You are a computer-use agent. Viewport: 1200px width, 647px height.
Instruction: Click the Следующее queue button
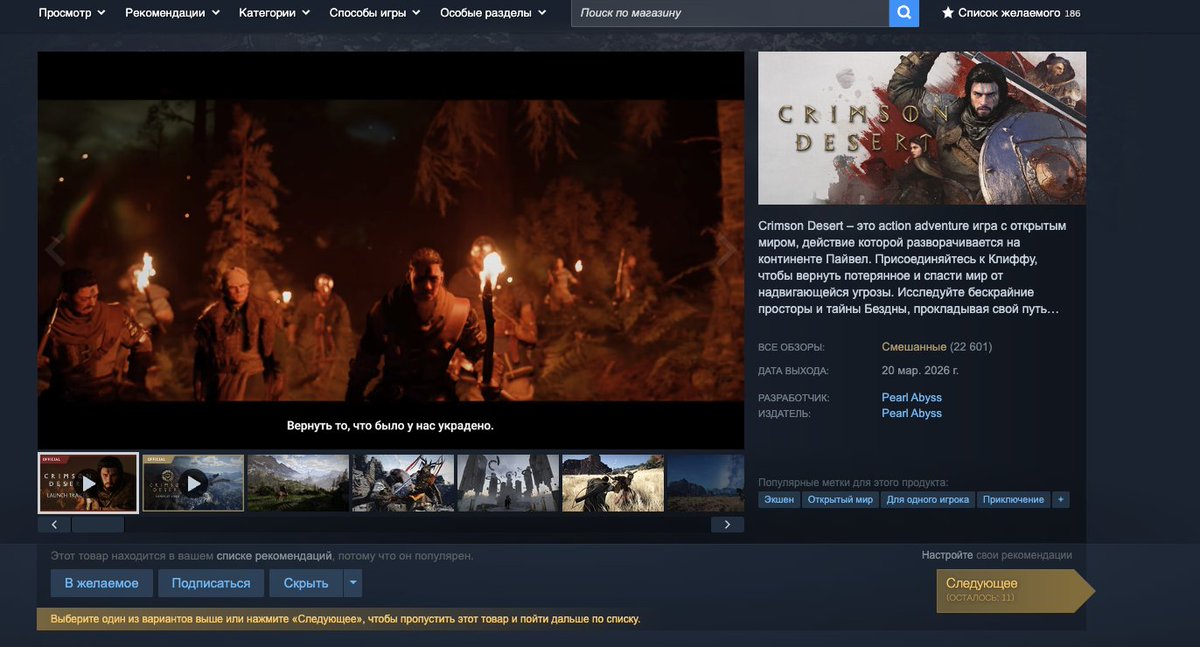coord(1015,590)
